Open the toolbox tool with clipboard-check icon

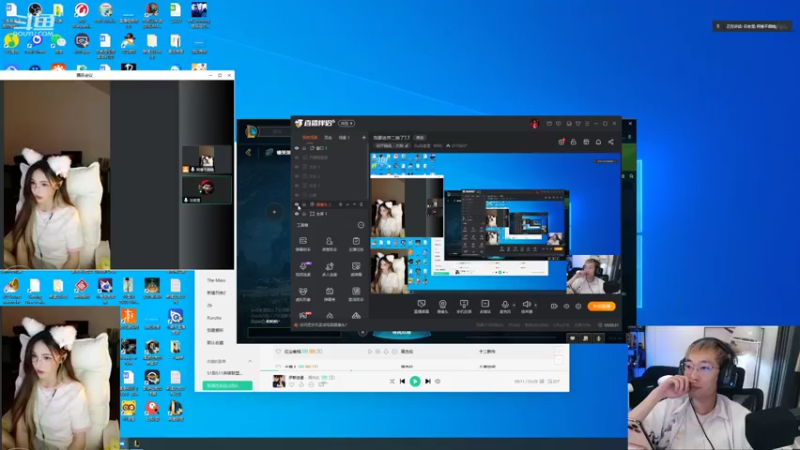tap(356, 241)
